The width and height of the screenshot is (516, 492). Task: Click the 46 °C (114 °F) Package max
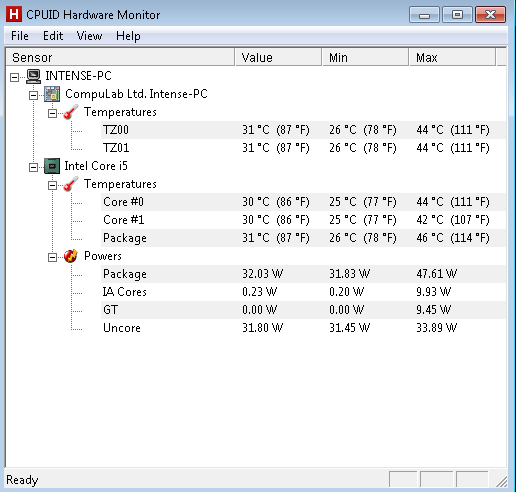453,238
